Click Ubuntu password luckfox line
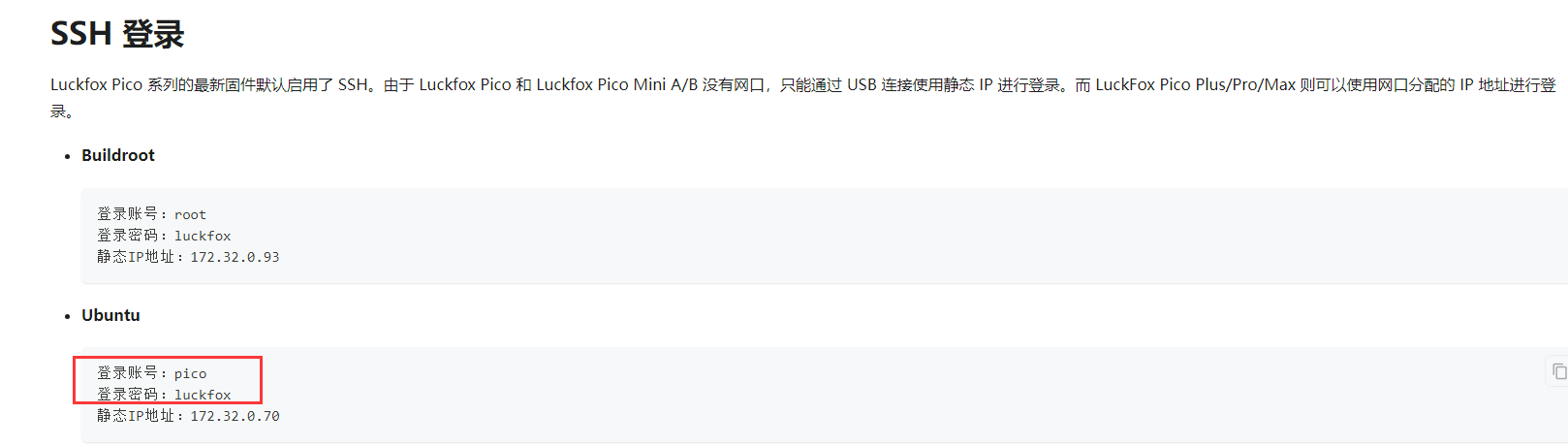The height and width of the screenshot is (446, 1568). click(x=164, y=395)
